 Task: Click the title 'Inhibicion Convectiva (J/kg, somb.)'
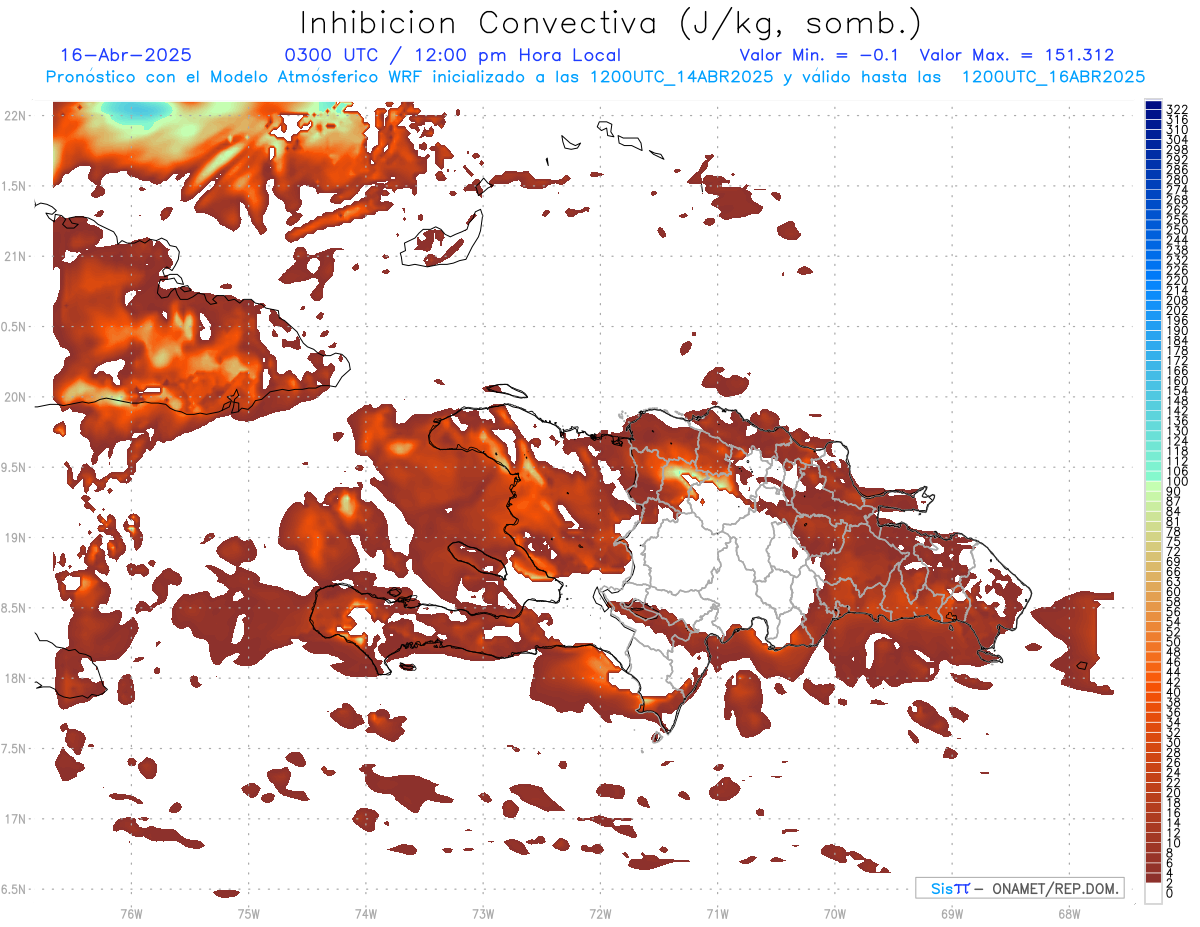pyautogui.click(x=611, y=24)
